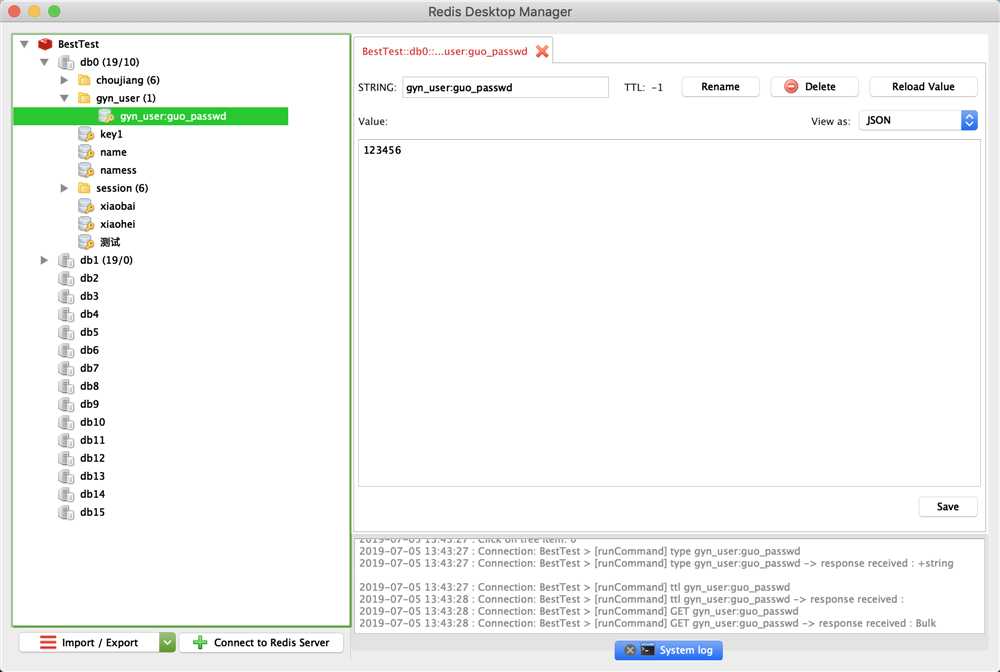Click the db12 database icon
This screenshot has width=1000, height=672.
[66, 458]
